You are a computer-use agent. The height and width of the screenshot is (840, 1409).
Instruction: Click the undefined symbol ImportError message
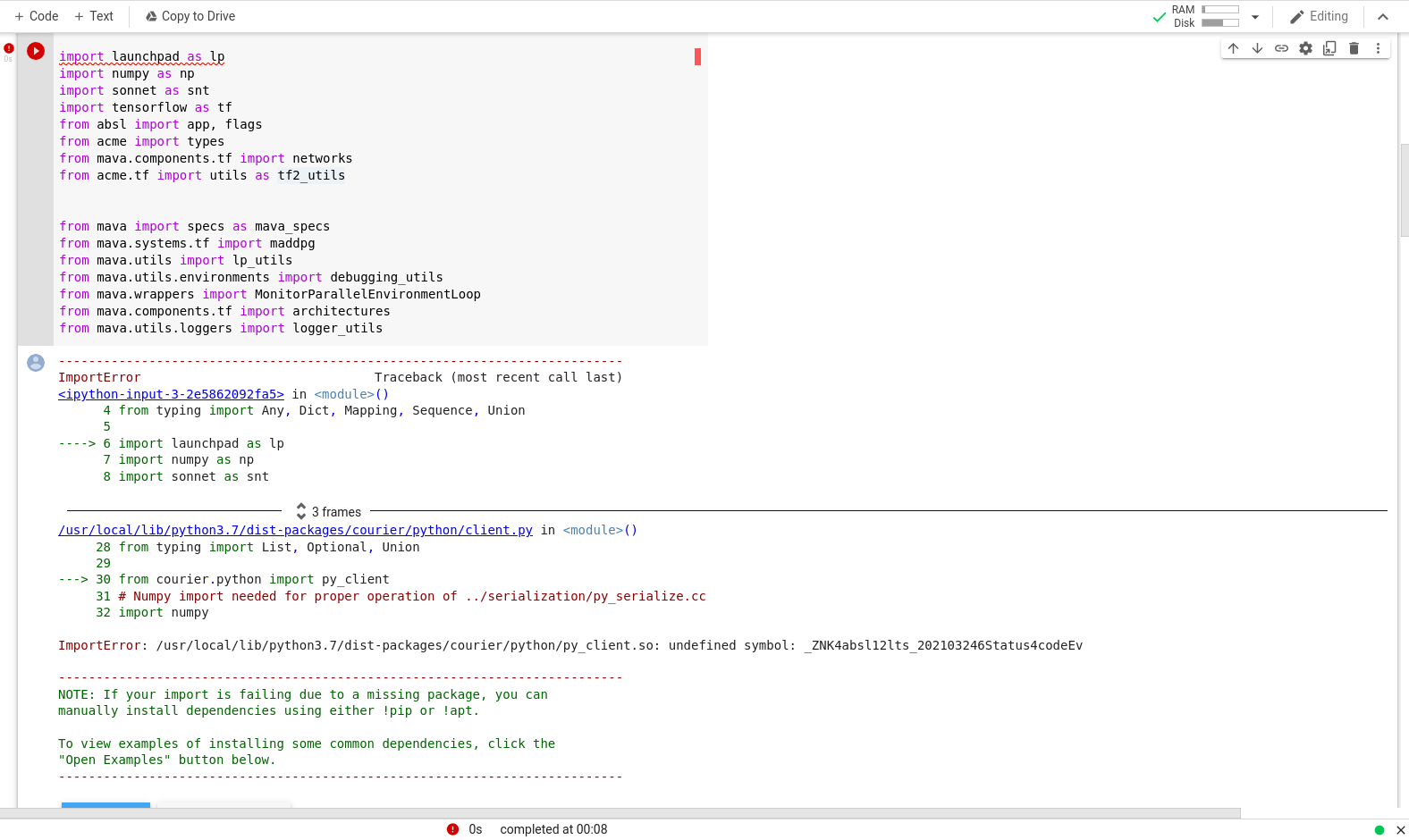pyautogui.click(x=570, y=645)
